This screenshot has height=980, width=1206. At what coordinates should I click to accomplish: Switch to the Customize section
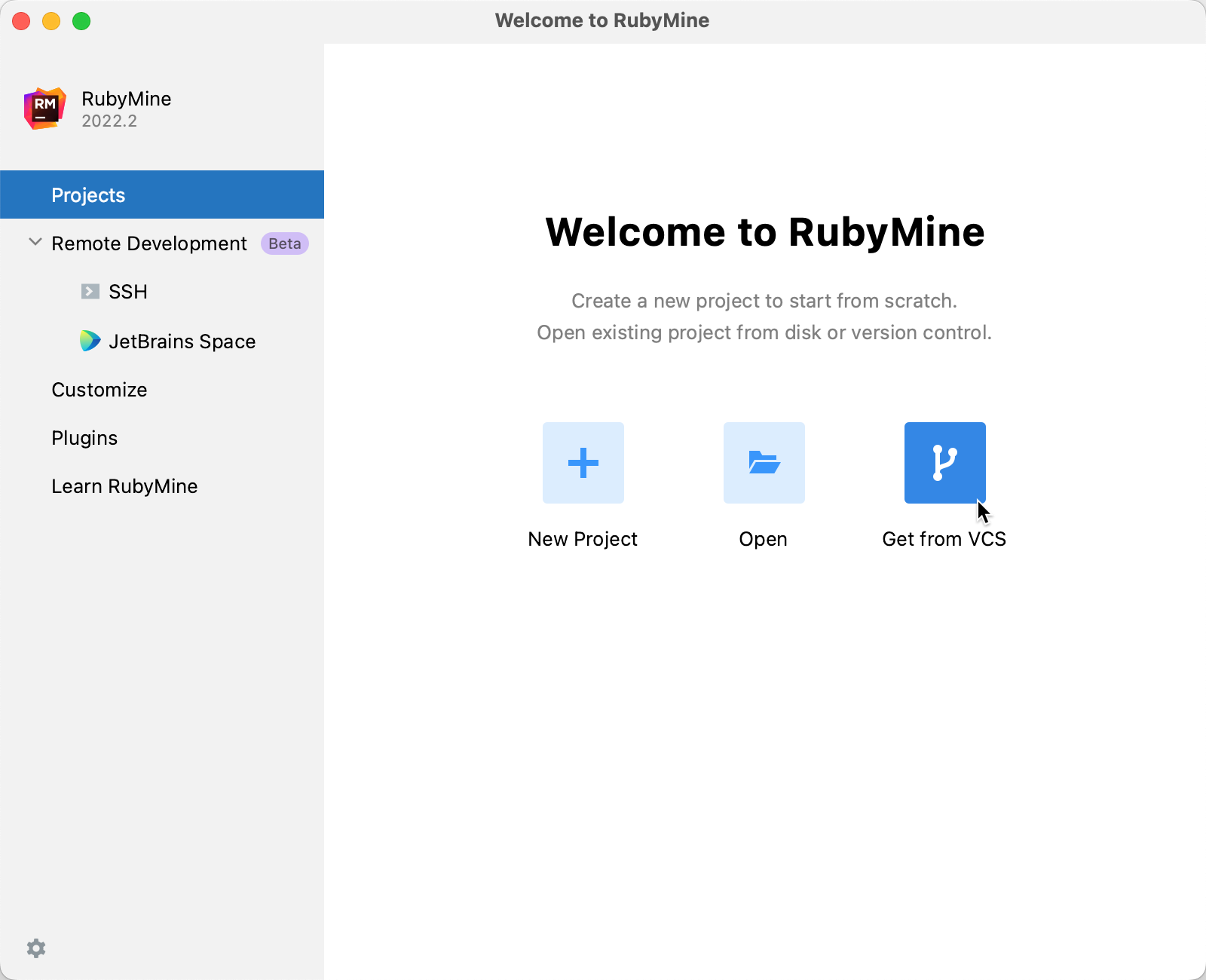(x=99, y=390)
